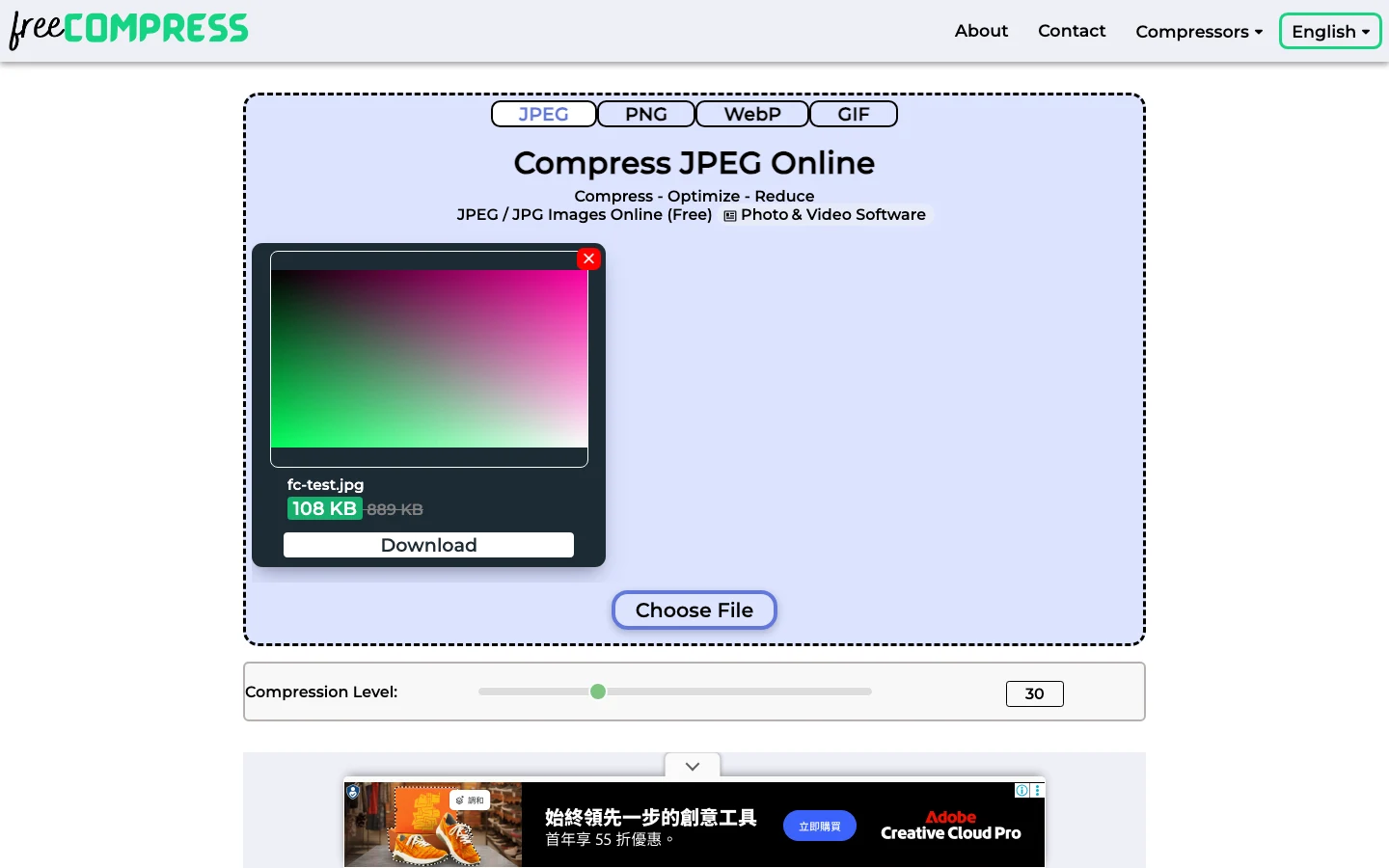Open the Compressors dropdown menu
This screenshot has height=868, width=1389.
tap(1199, 31)
